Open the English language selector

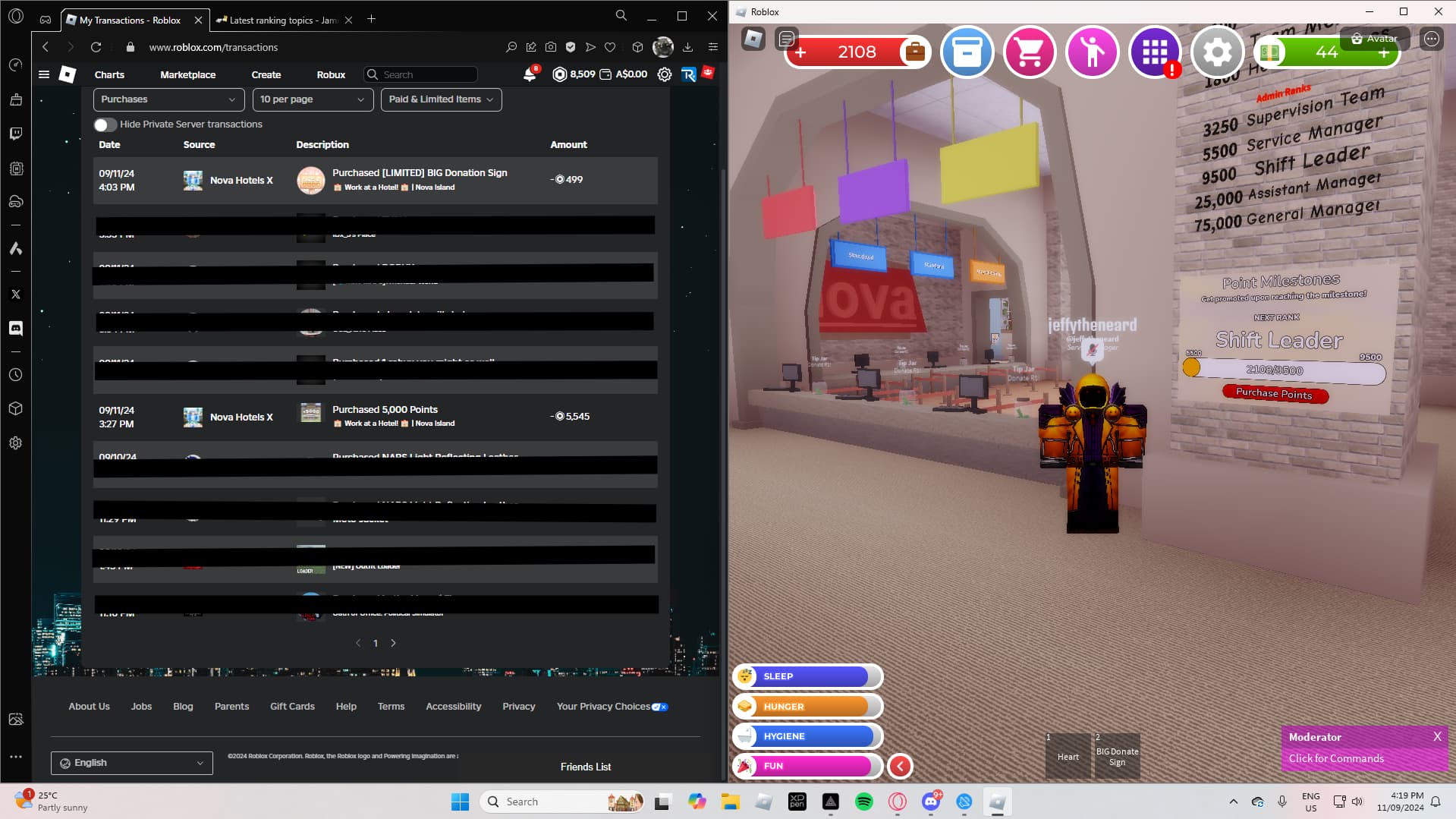tap(132, 763)
